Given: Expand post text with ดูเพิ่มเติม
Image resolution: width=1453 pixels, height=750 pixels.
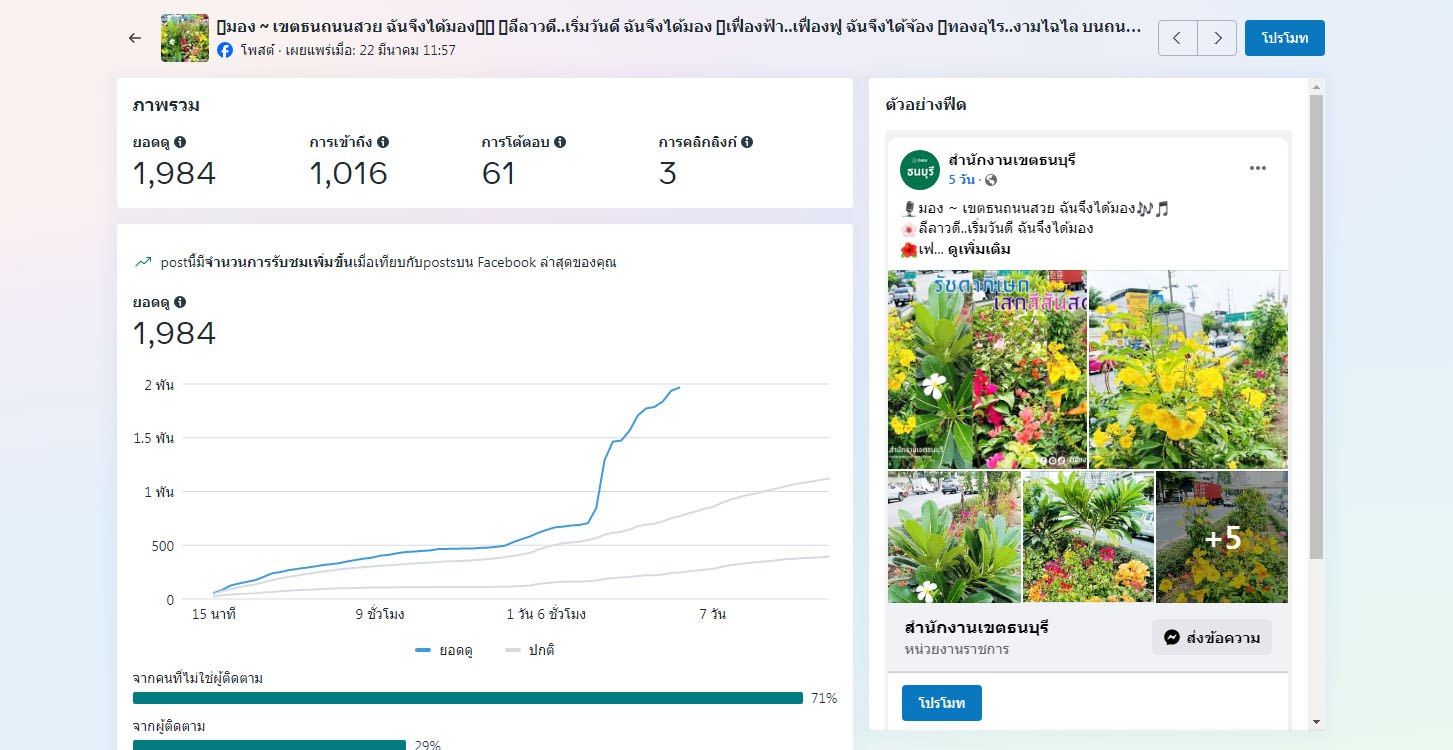Looking at the screenshot, I should [x=979, y=249].
